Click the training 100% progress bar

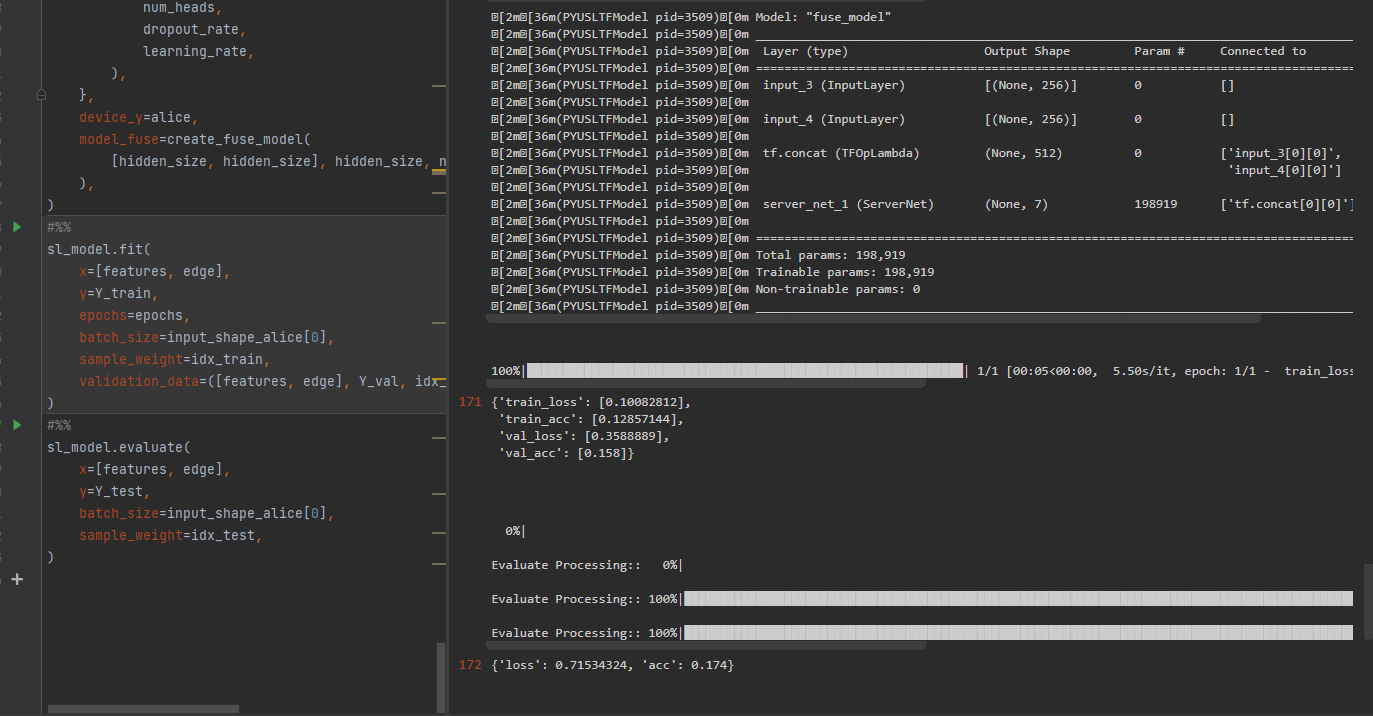tap(745, 371)
